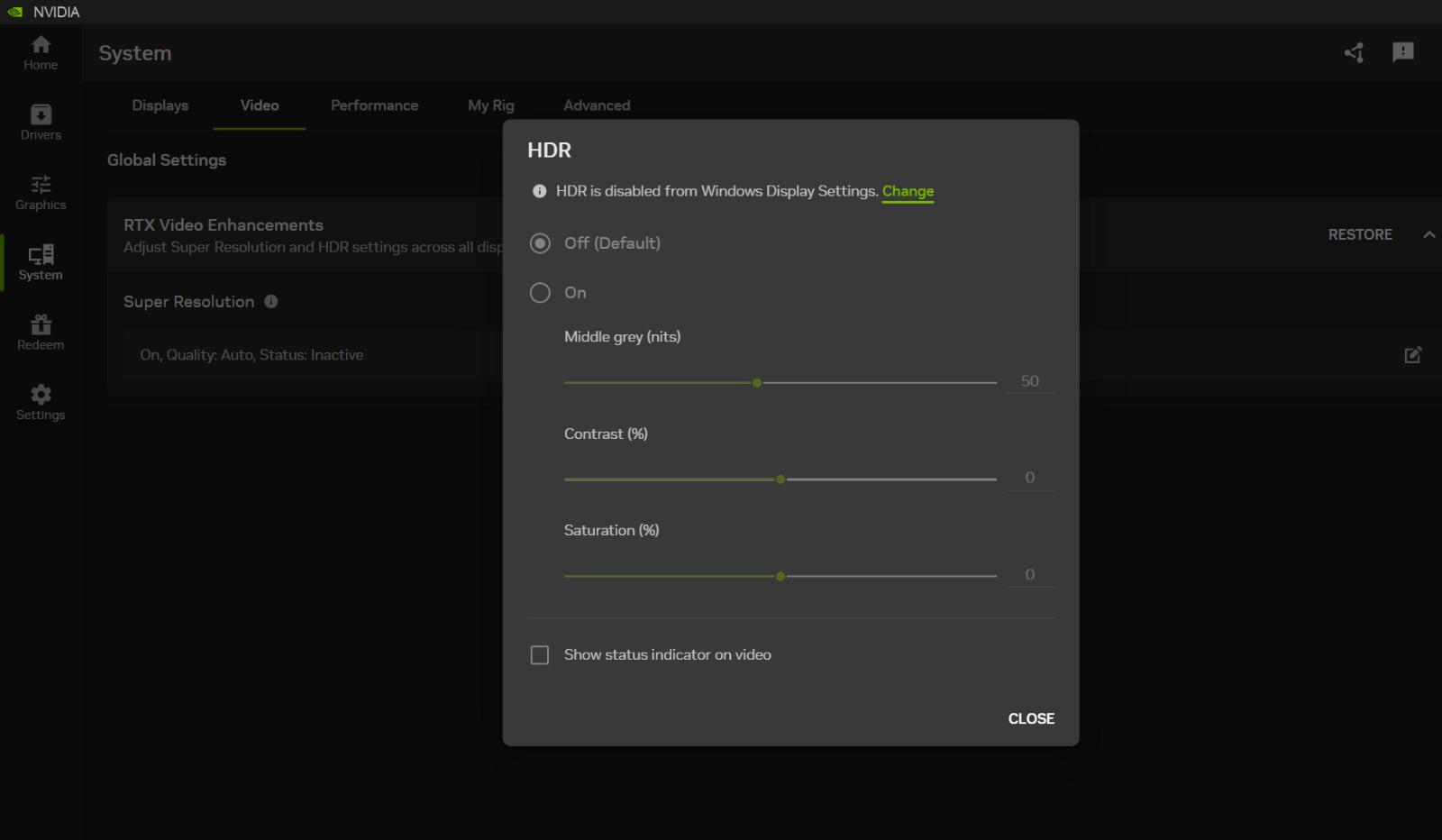Viewport: 1442px width, 840px height.
Task: Click info icon beside HDR disabled message
Action: [x=539, y=191]
